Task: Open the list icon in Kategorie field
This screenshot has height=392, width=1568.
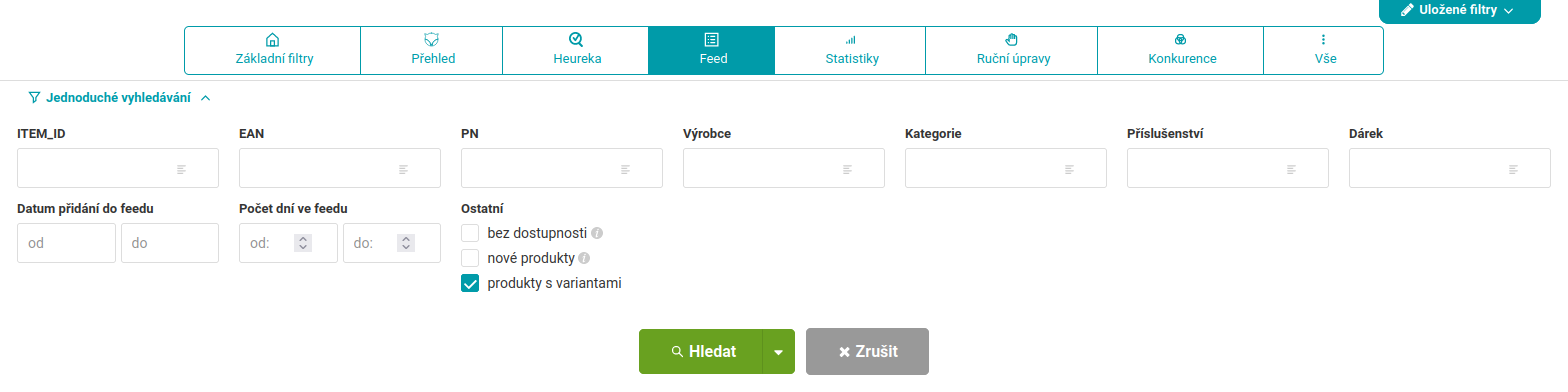Action: click(x=1070, y=168)
